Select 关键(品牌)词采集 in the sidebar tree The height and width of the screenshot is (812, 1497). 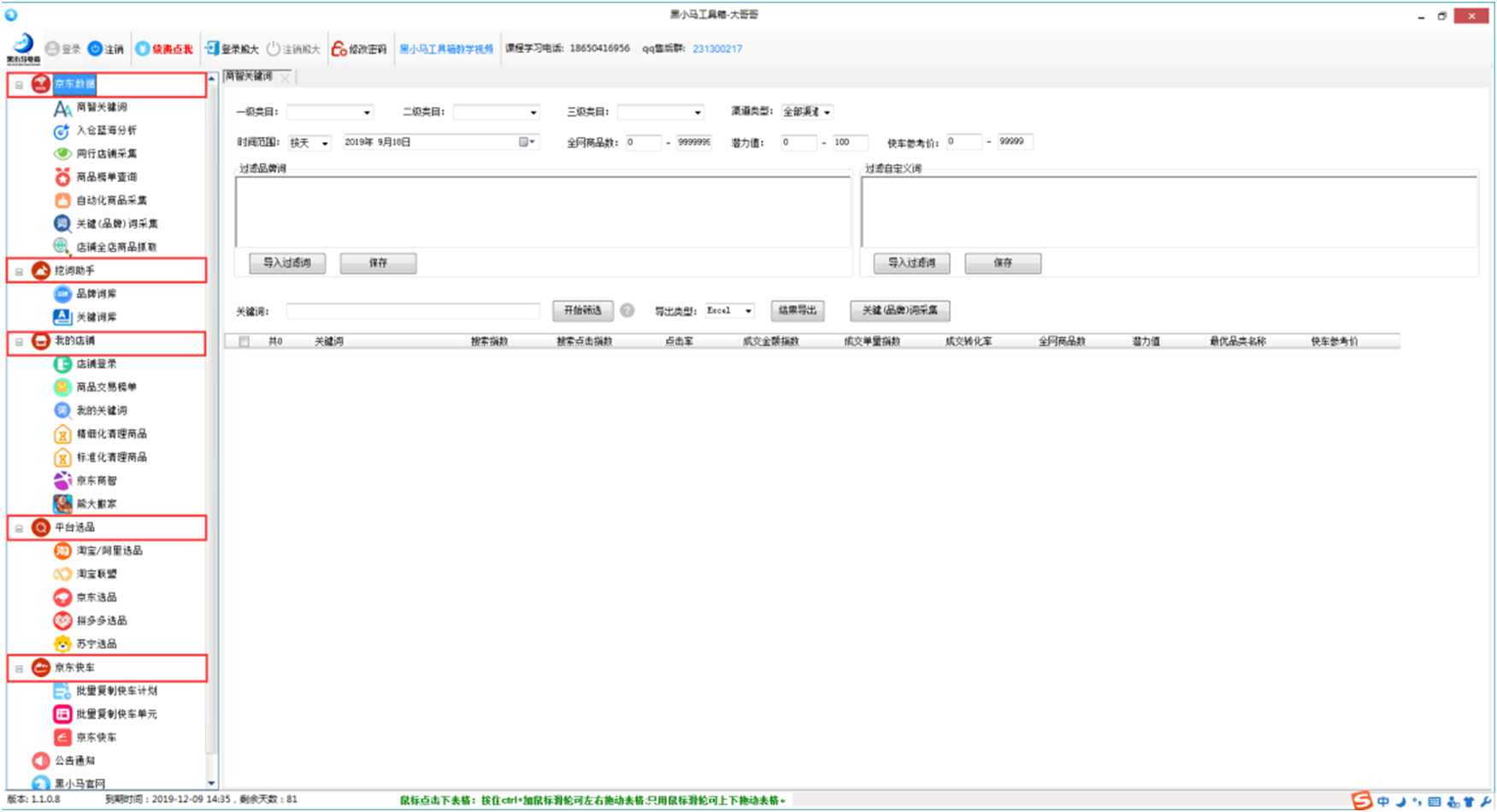point(117,224)
